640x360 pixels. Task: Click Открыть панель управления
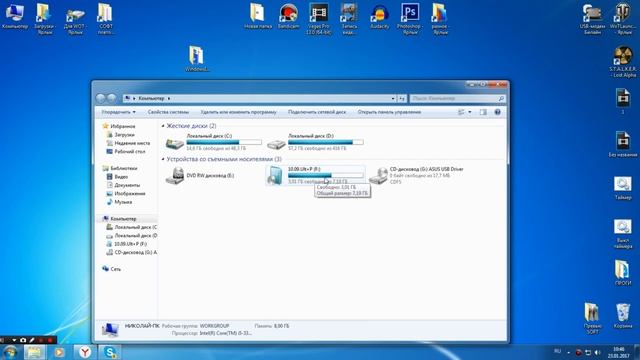(389, 112)
